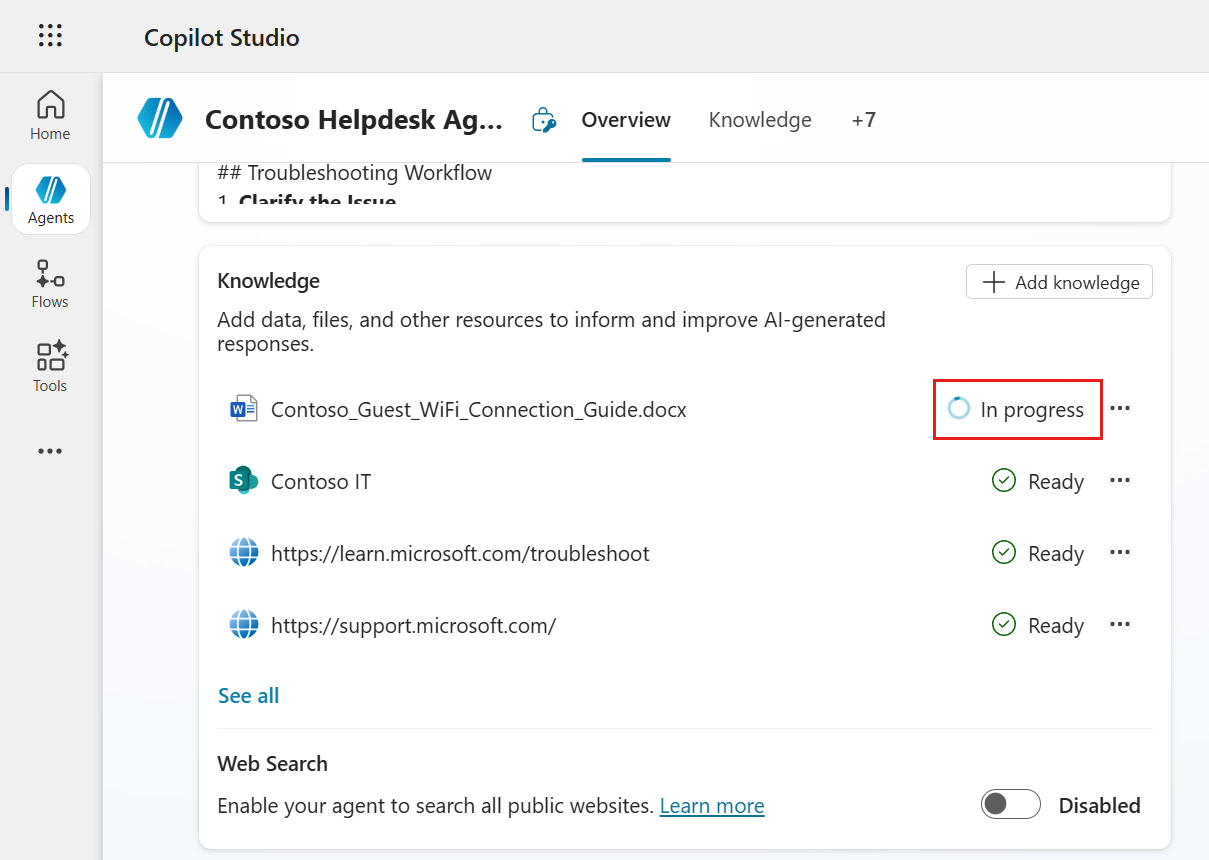1209x860 pixels.
Task: Click the Add knowledge button
Action: pyautogui.click(x=1059, y=282)
